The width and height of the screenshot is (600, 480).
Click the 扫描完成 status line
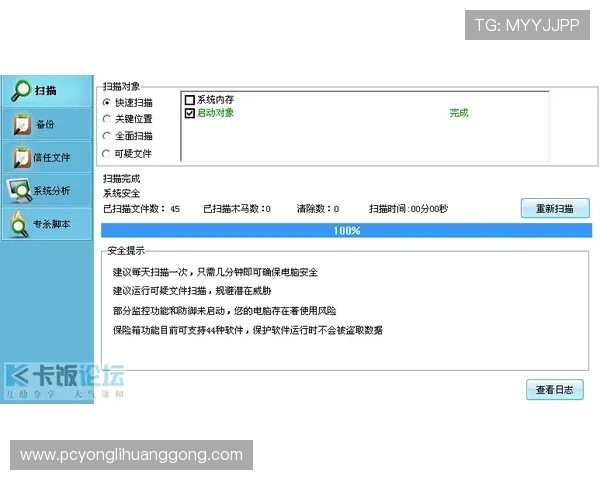pos(121,179)
